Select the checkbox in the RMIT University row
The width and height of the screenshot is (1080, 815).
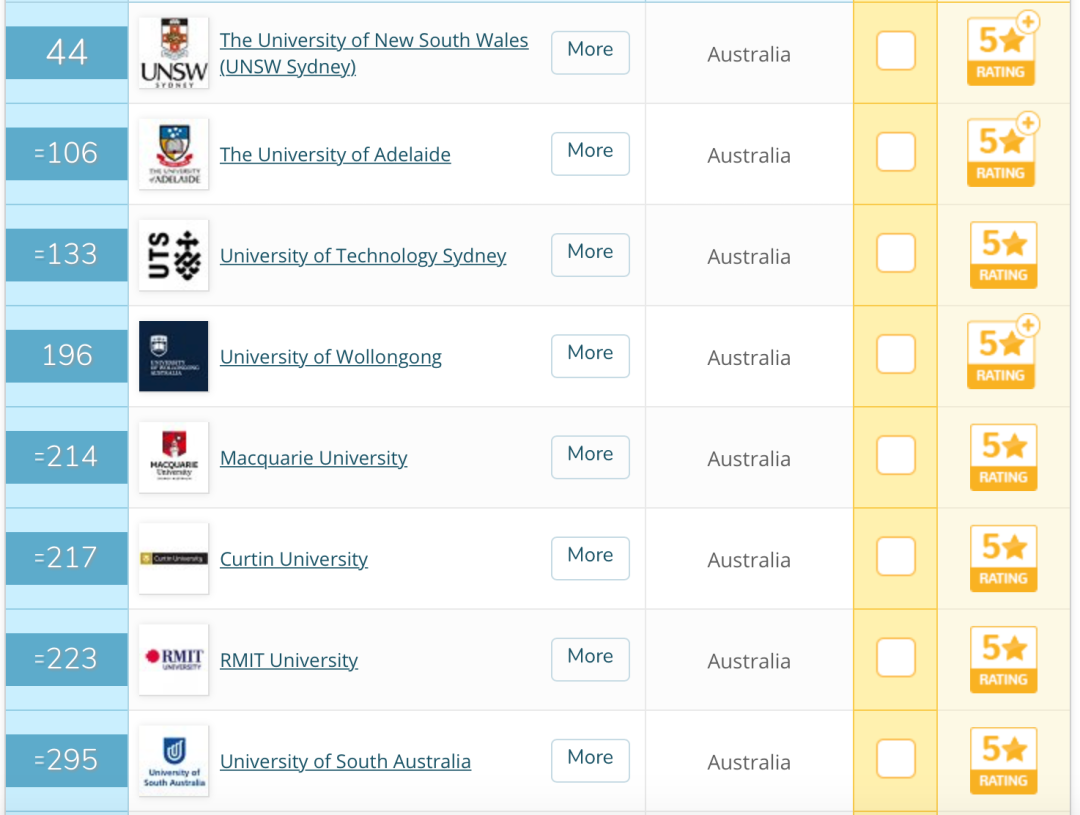tap(895, 658)
